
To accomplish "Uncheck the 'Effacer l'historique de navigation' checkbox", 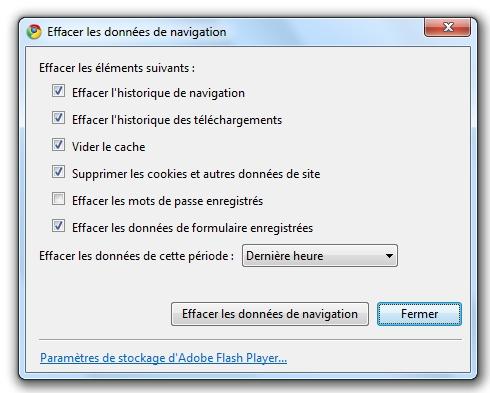I will [x=58, y=91].
